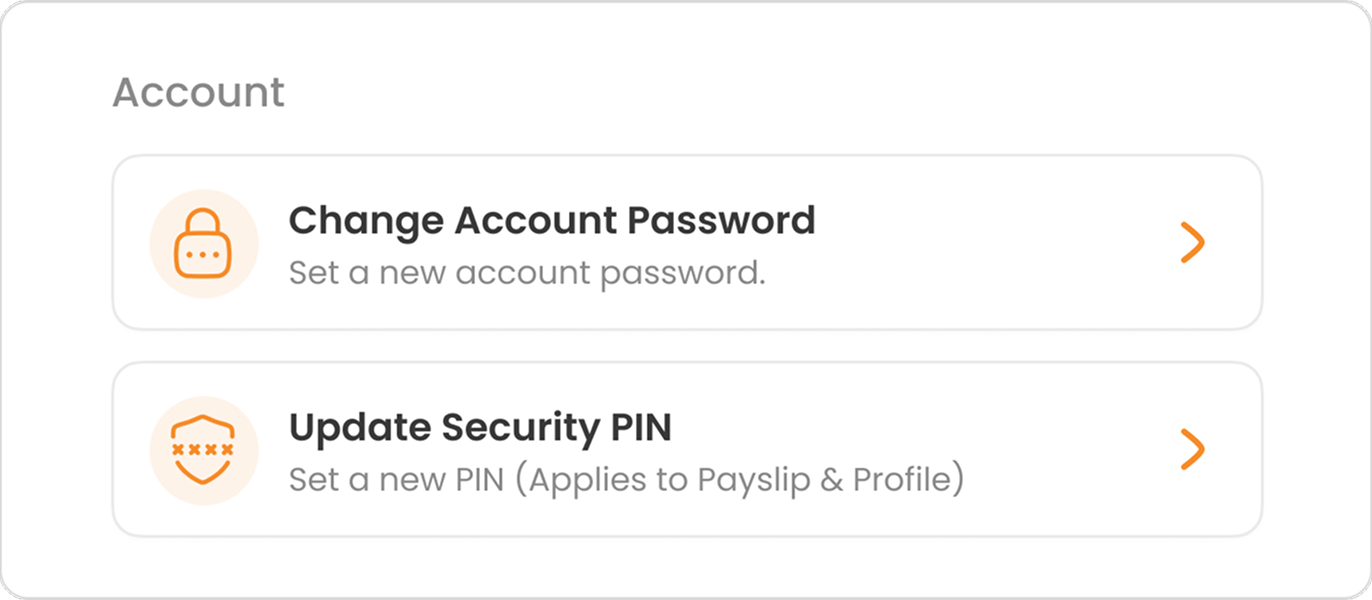Open Update Security PIN via its chevron
Image resolution: width=1372 pixels, height=600 pixels.
point(1192,450)
